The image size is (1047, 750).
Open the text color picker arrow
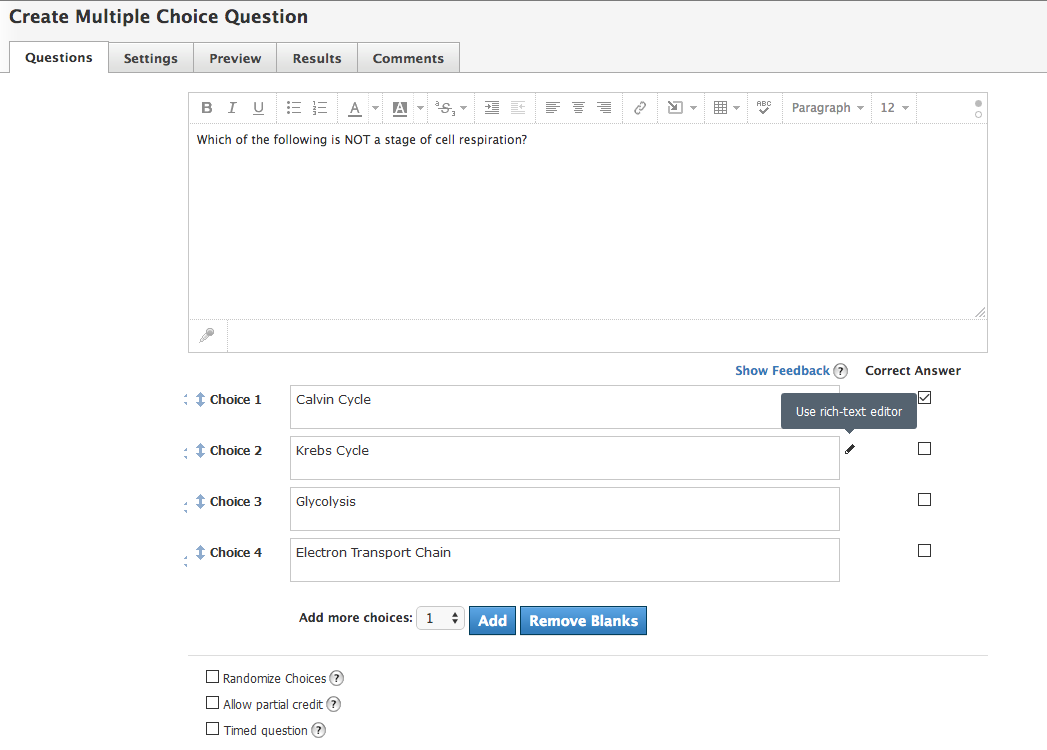click(x=375, y=108)
